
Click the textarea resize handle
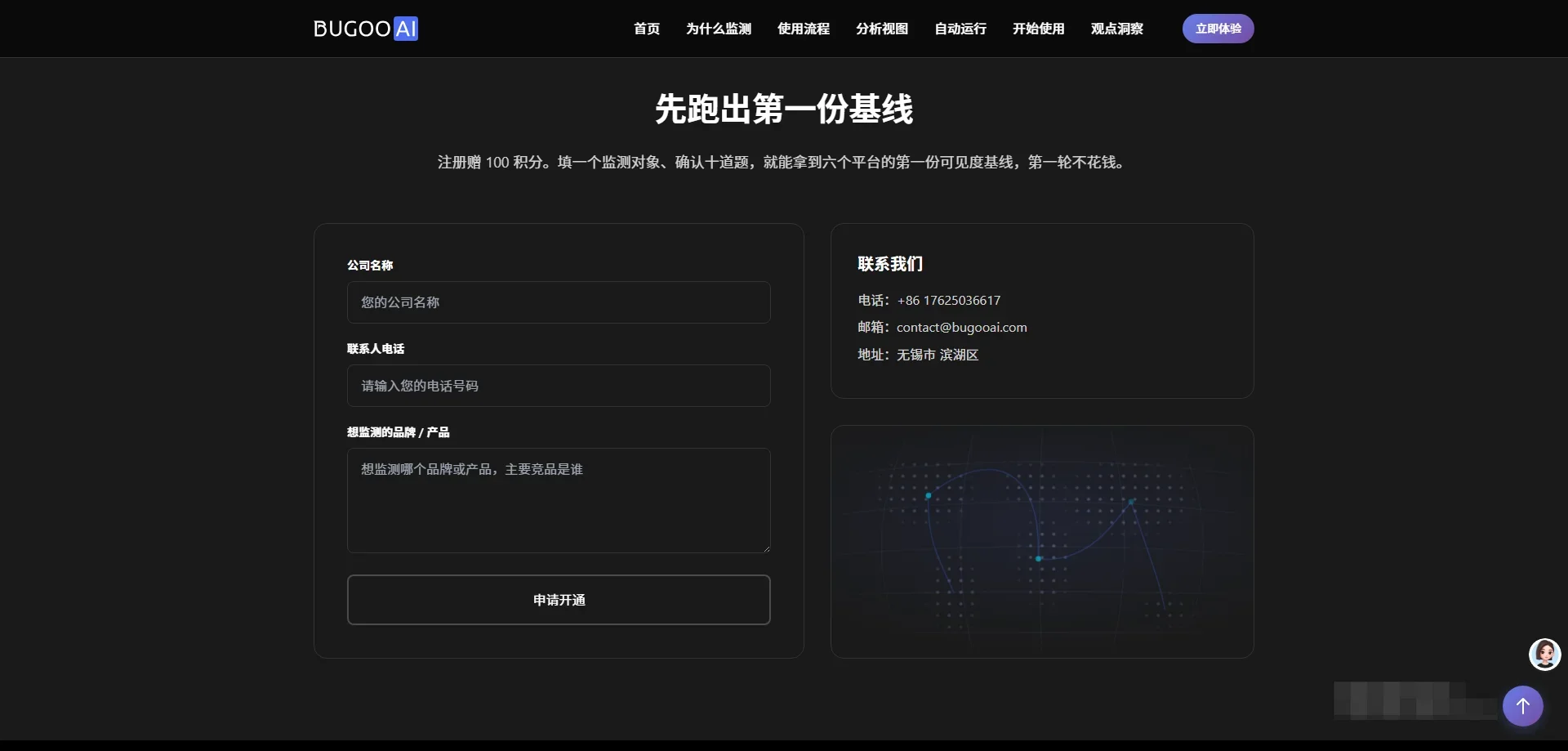(766, 548)
